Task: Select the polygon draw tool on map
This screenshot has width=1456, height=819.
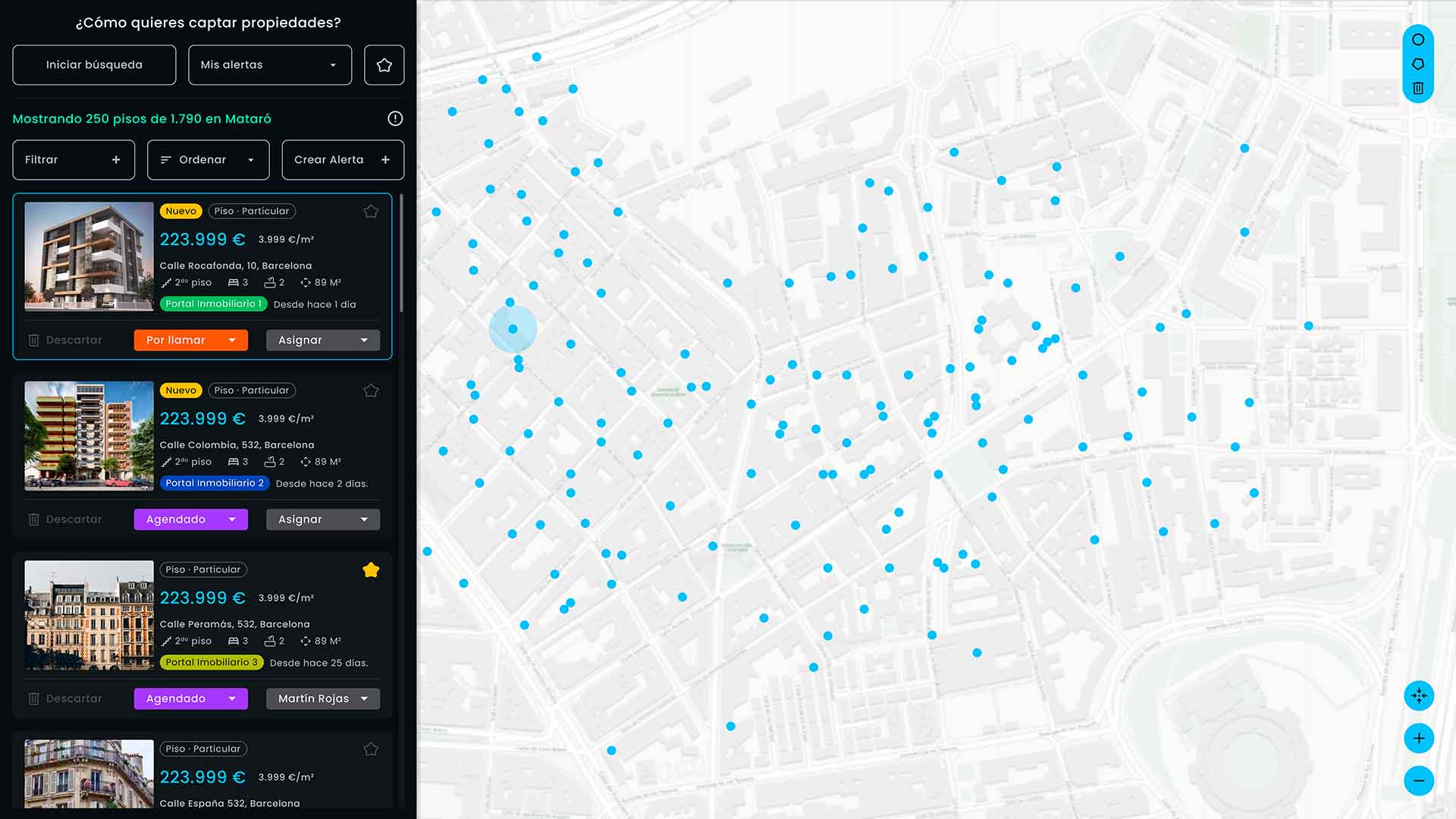Action: pos(1418,64)
